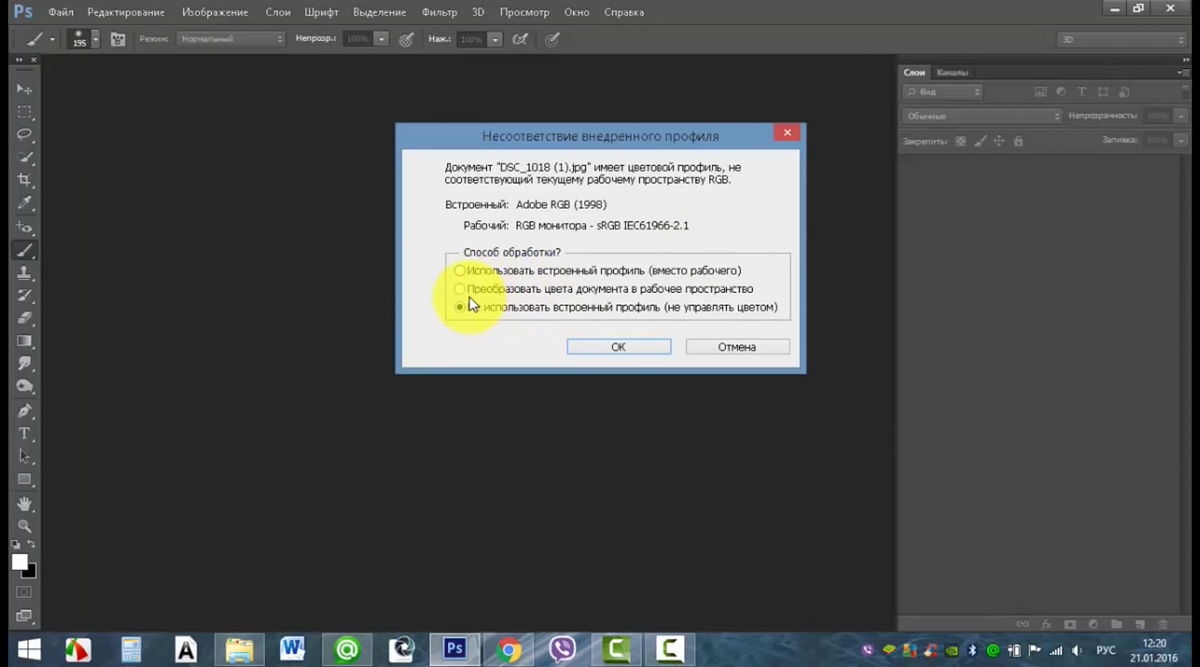Click the foreground white color swatch
The width and height of the screenshot is (1200, 667).
coord(19,562)
